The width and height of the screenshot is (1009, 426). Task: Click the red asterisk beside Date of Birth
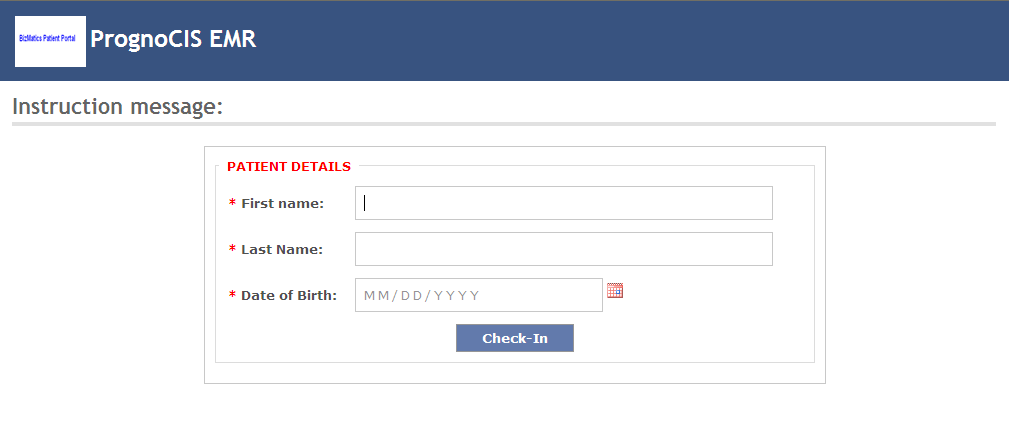[x=232, y=295]
